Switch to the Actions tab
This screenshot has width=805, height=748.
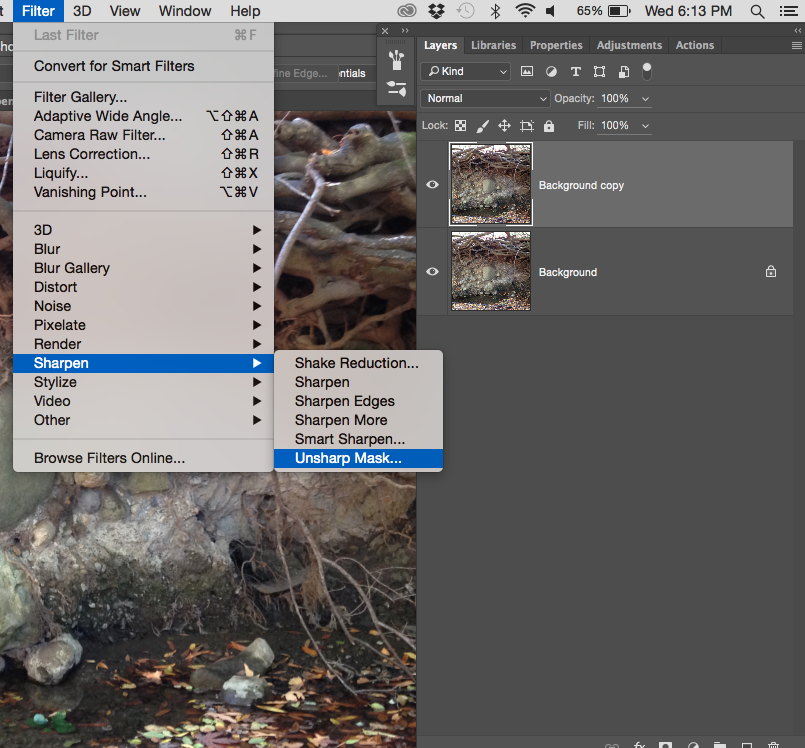[695, 45]
